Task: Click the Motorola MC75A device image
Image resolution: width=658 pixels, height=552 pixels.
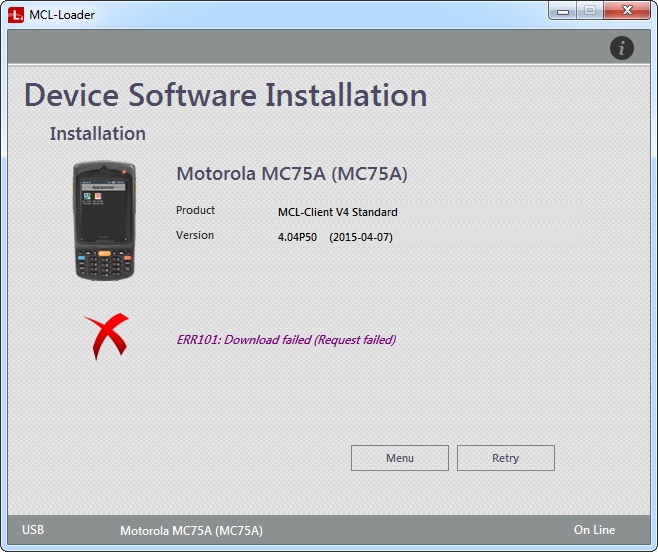Action: pos(103,221)
